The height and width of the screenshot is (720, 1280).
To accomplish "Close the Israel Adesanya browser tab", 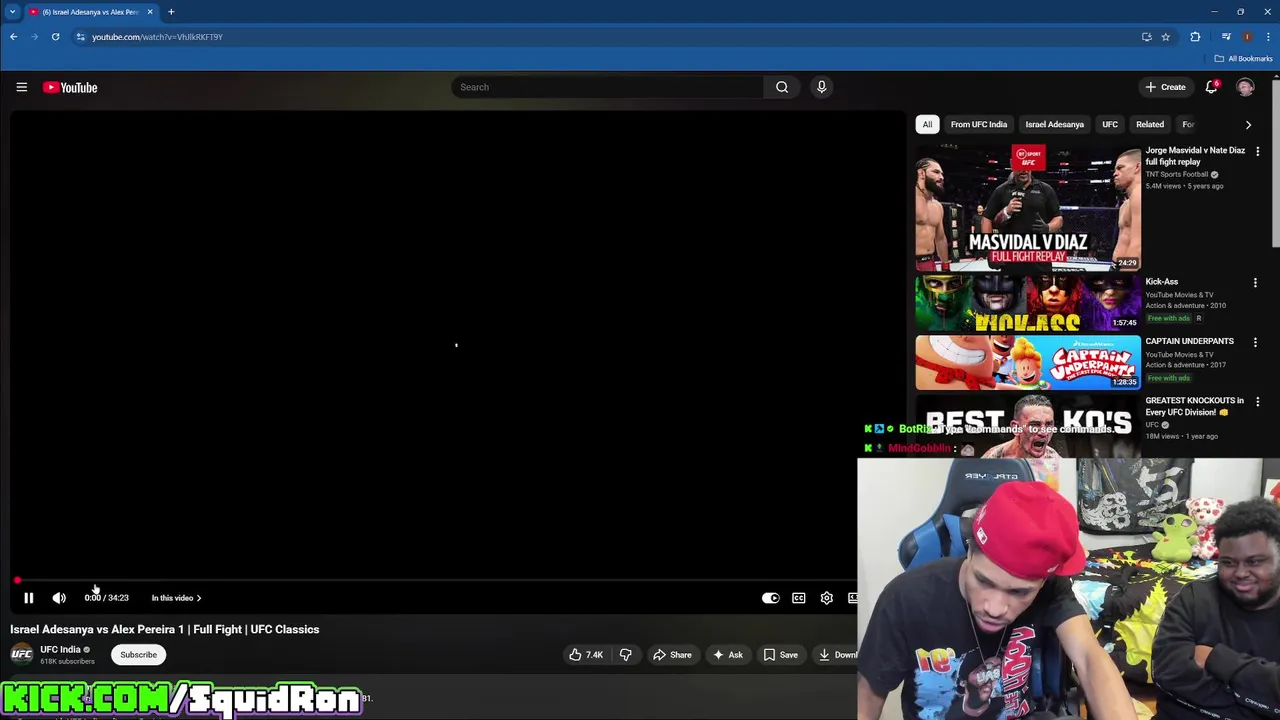I will click(x=150, y=12).
